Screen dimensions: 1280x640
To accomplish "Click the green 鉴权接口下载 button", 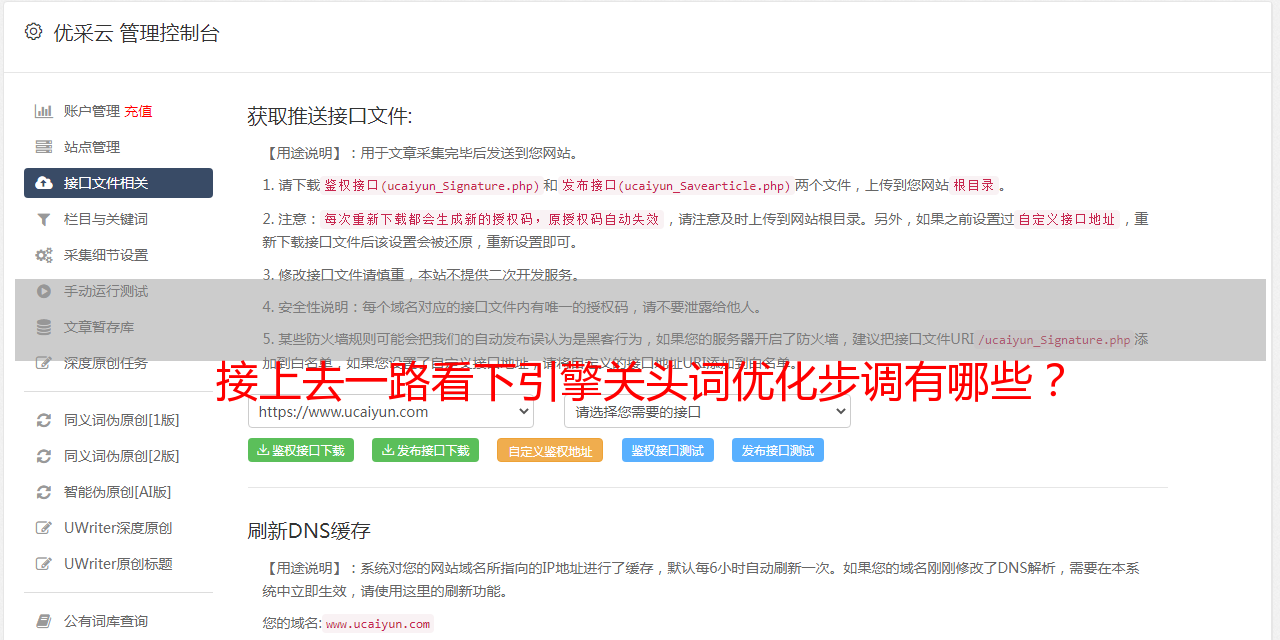I will point(301,450).
